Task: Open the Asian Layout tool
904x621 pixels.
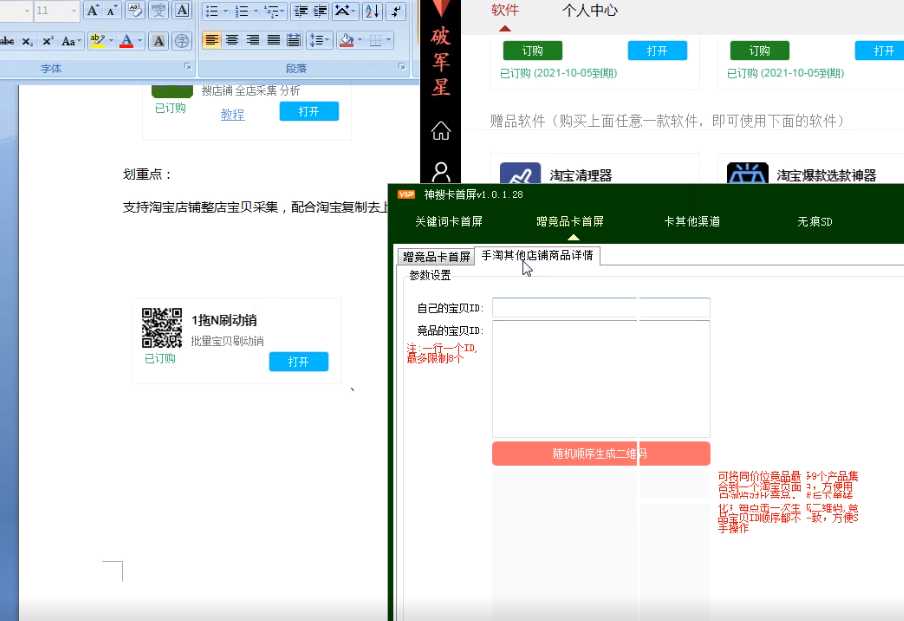Action: [342, 11]
